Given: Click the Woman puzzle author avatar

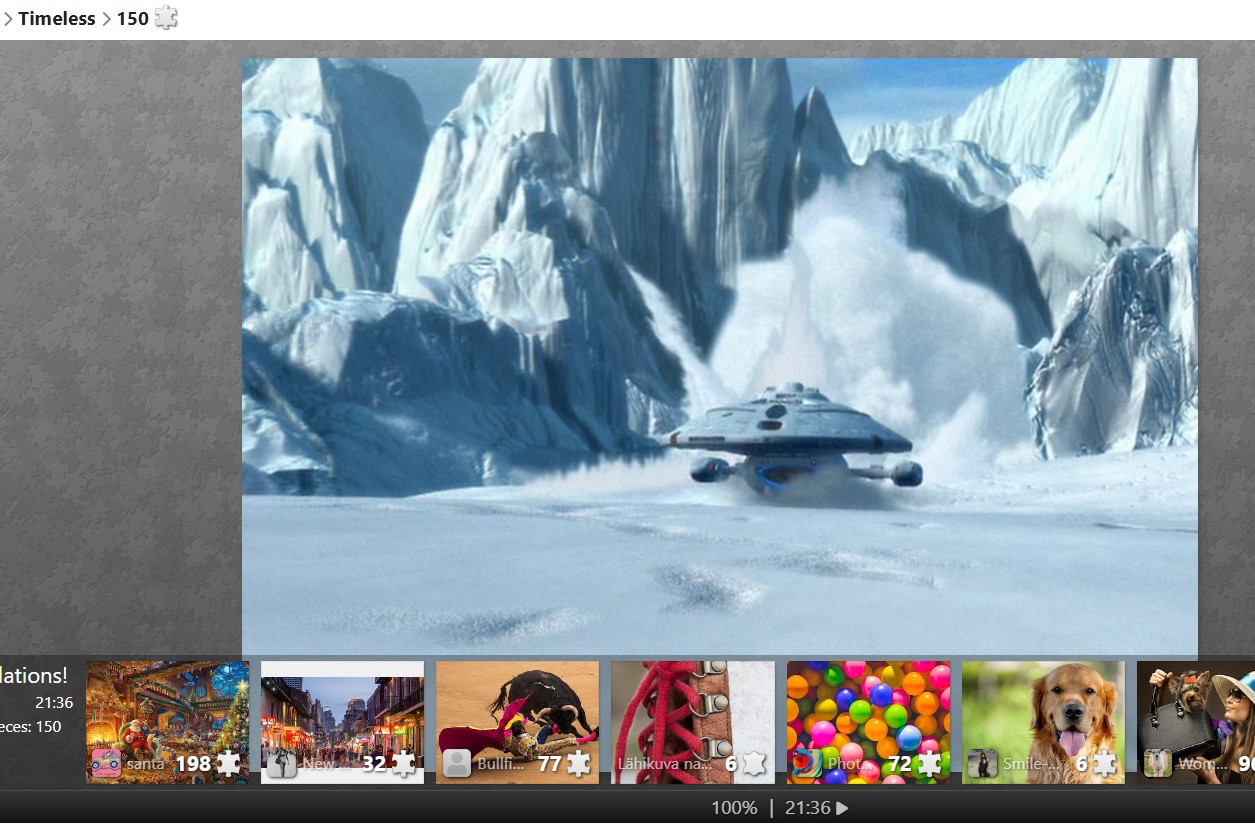Looking at the screenshot, I should [1158, 764].
